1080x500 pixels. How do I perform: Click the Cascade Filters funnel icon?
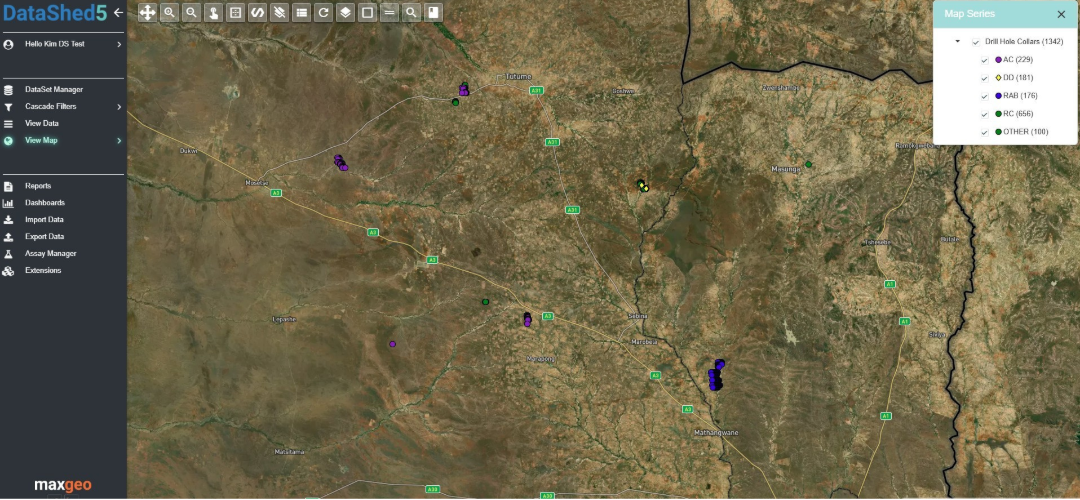tap(8, 107)
